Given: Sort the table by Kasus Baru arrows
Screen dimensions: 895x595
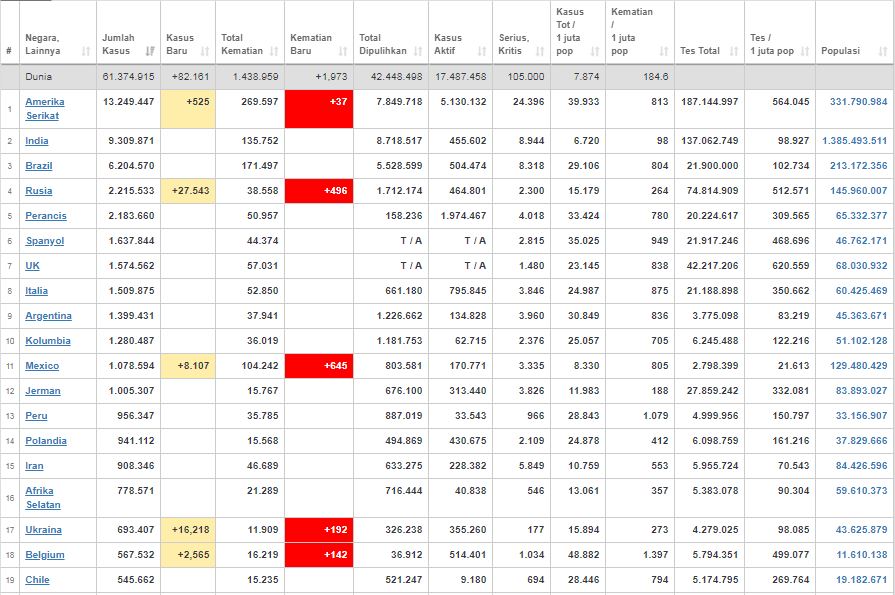Looking at the screenshot, I should 205,51.
